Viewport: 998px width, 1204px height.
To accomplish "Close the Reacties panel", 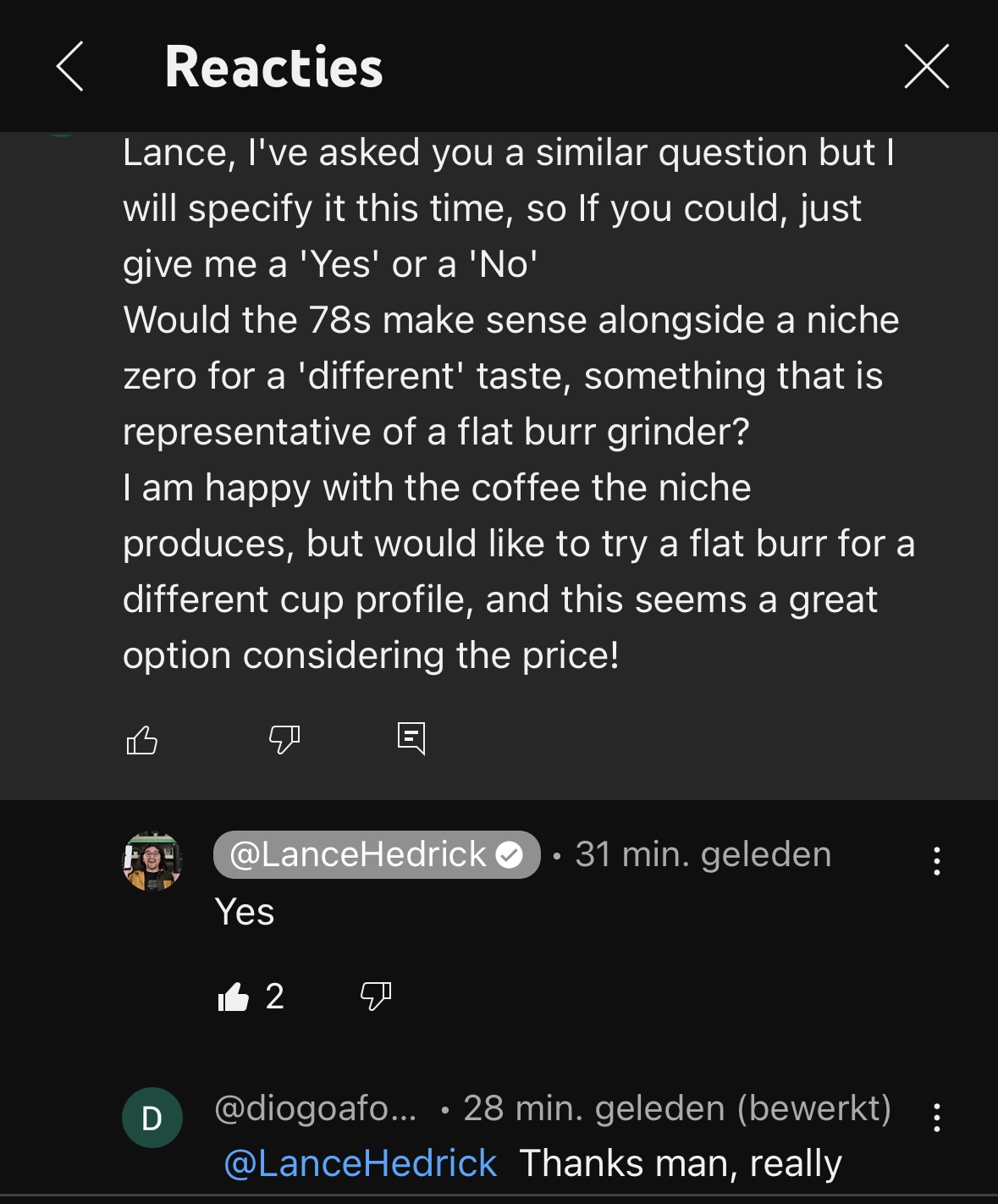I will click(926, 66).
